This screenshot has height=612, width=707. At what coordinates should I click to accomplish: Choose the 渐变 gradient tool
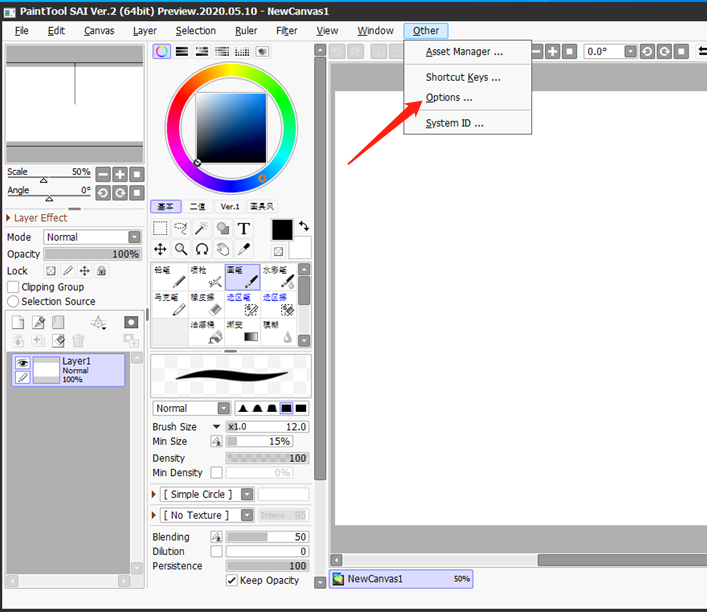(x=243, y=331)
